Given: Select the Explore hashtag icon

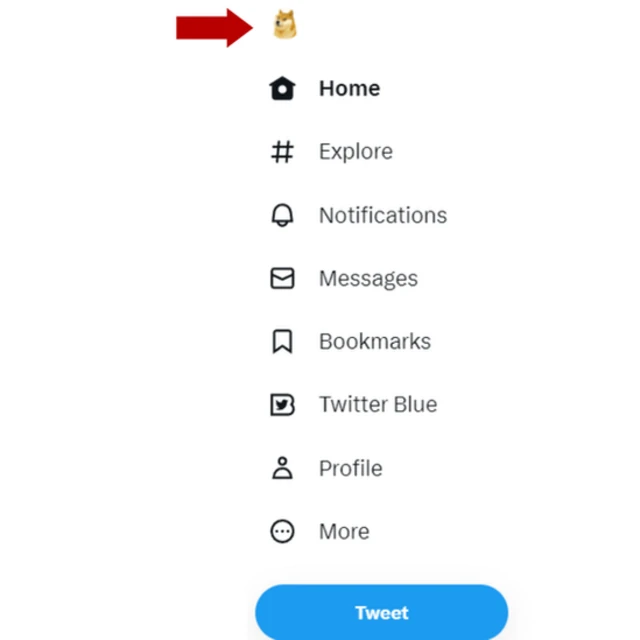Looking at the screenshot, I should 283,152.
